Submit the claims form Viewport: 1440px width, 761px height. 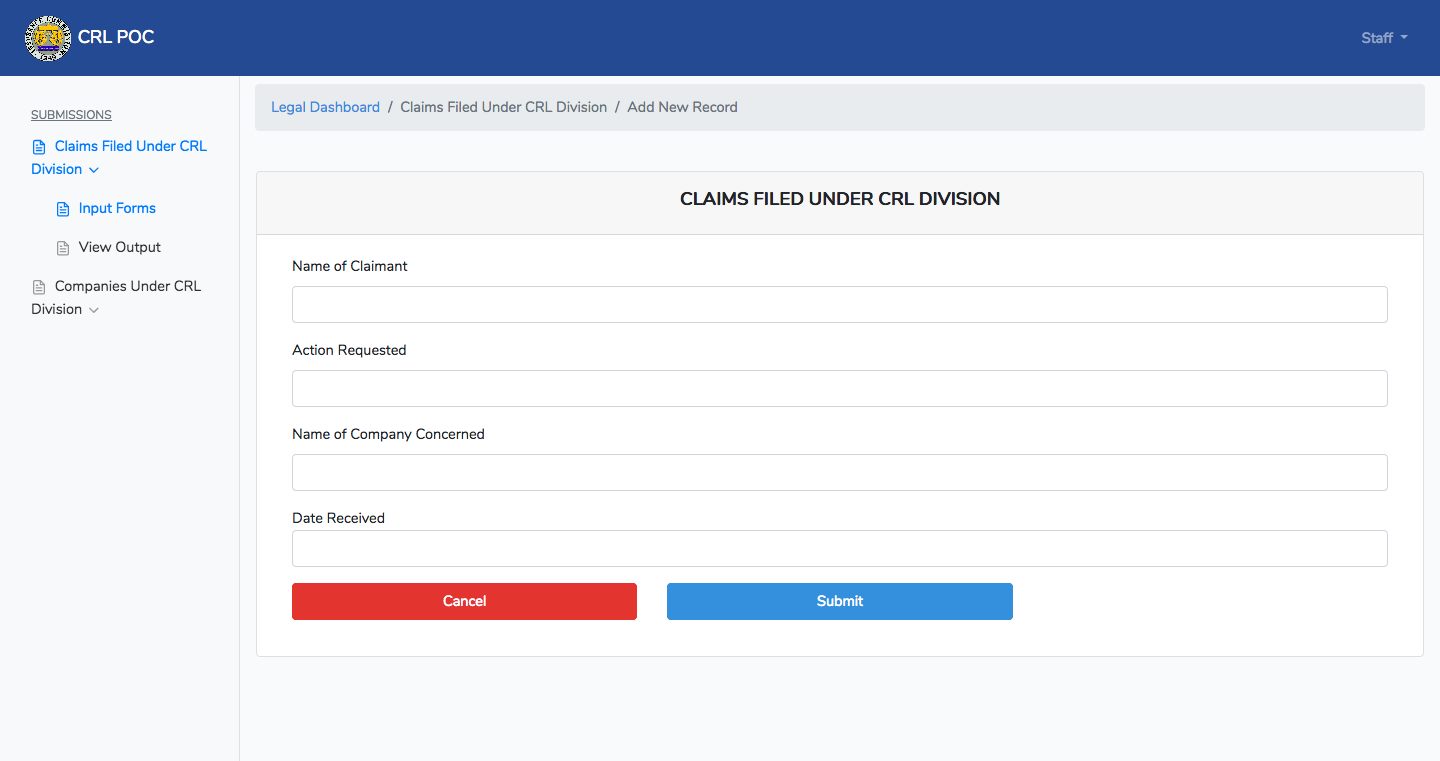click(839, 601)
